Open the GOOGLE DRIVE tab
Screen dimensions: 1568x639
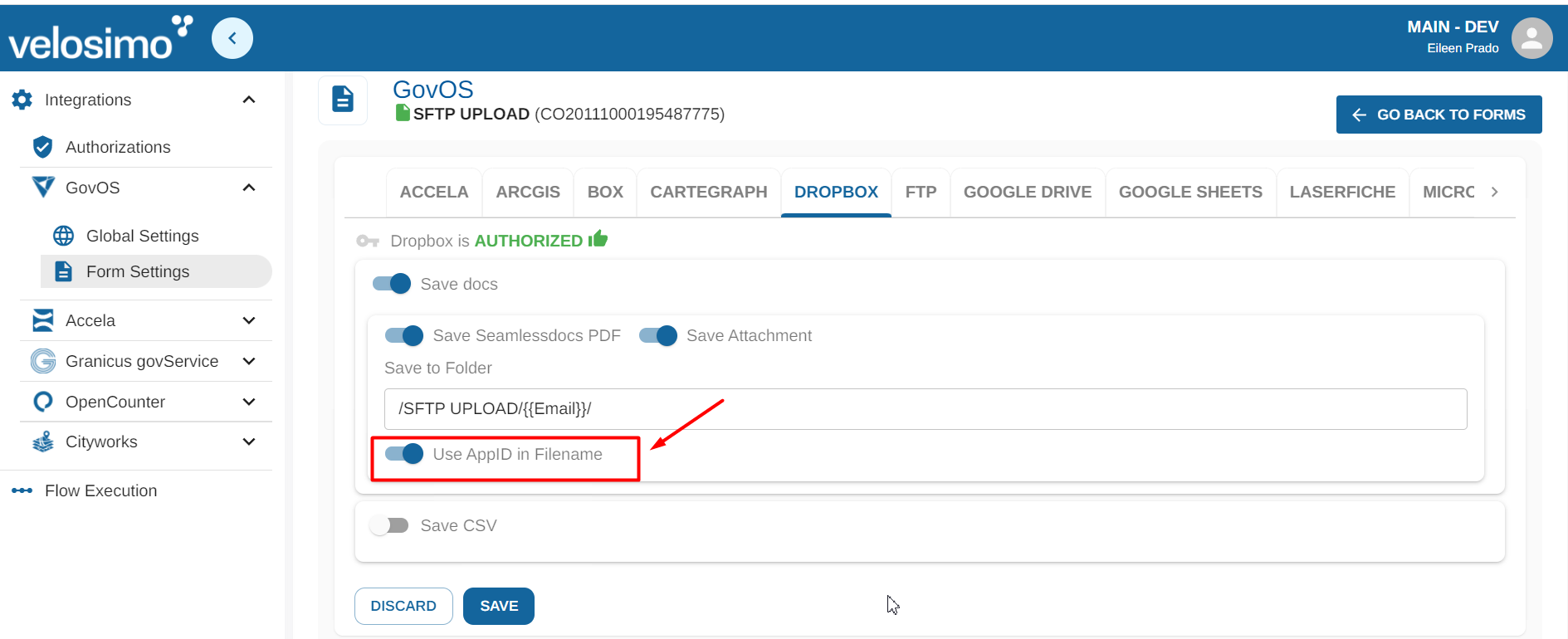click(1028, 192)
